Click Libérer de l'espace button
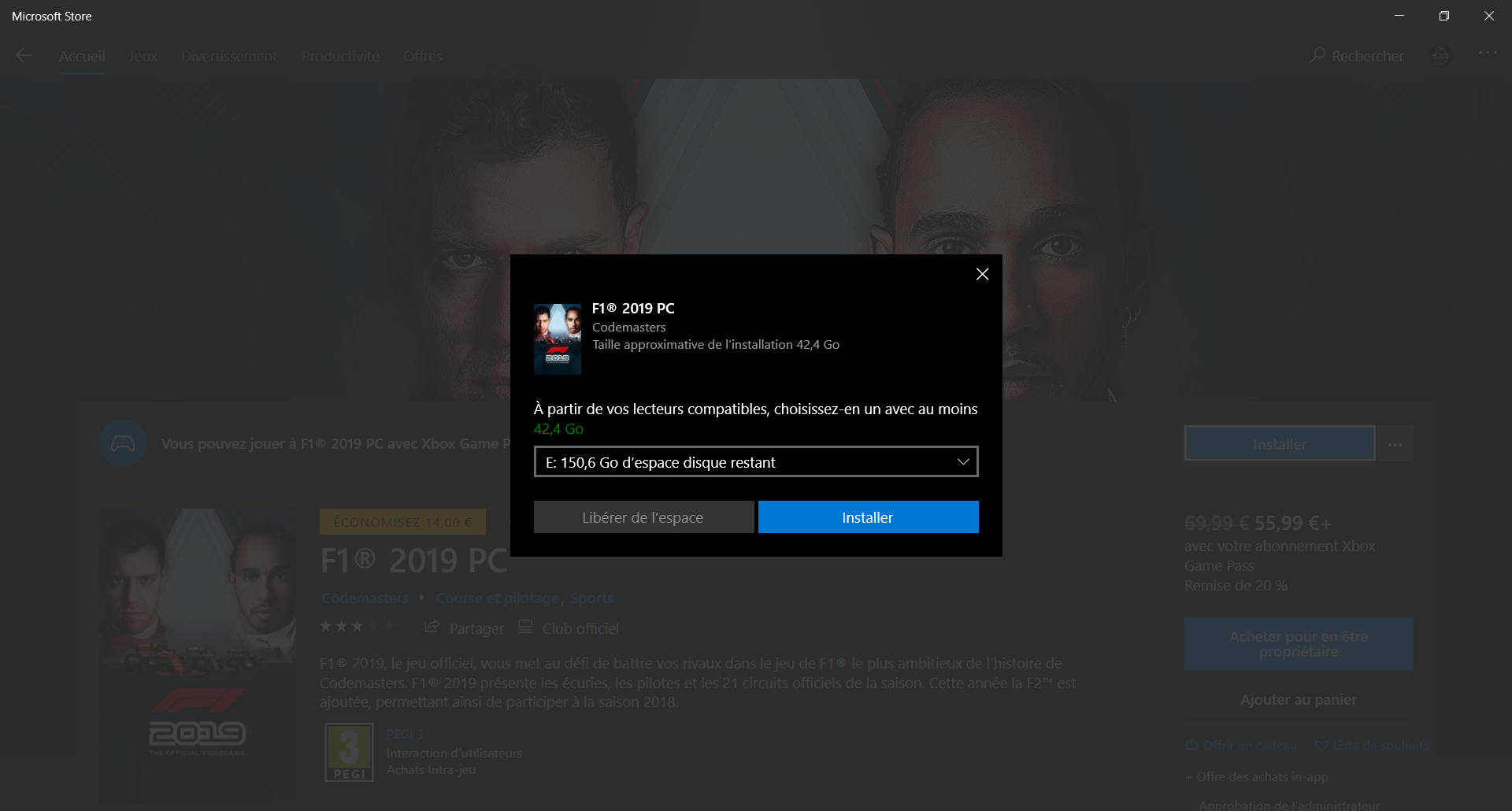This screenshot has width=1512, height=811. point(643,517)
